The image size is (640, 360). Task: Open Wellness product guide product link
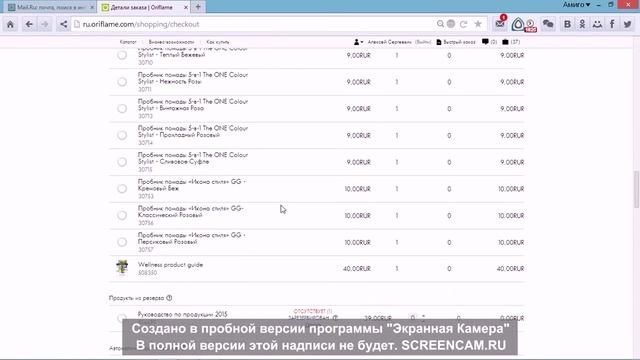[x=170, y=265]
